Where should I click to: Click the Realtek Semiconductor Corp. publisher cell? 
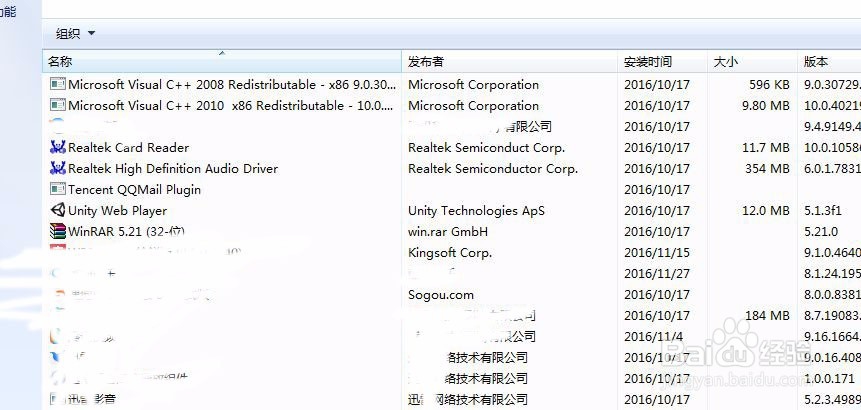(x=493, y=169)
